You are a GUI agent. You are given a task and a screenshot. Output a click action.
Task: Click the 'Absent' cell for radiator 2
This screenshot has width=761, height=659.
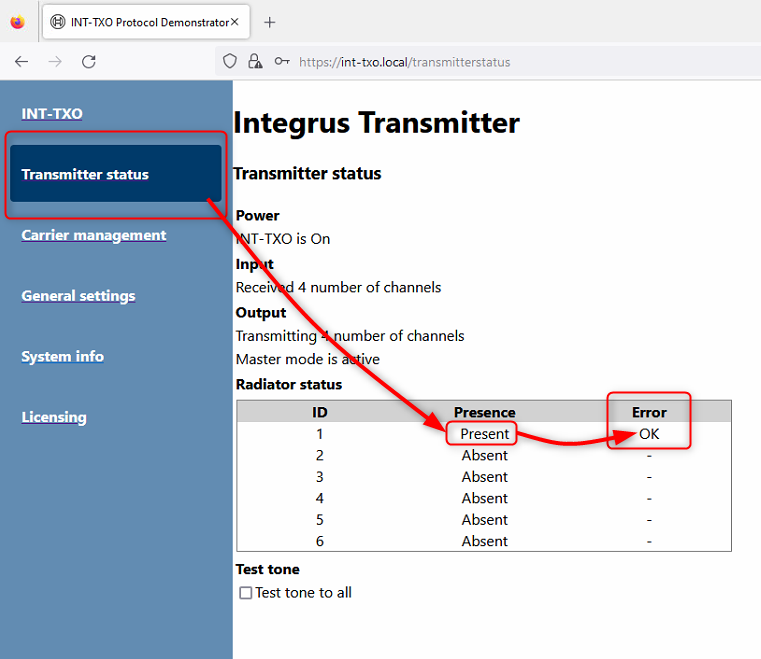point(484,455)
